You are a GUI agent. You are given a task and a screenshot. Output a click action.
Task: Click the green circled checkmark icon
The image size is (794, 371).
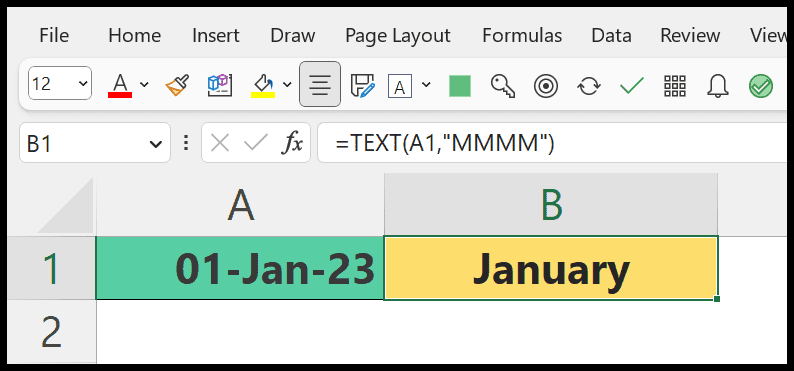[x=761, y=86]
